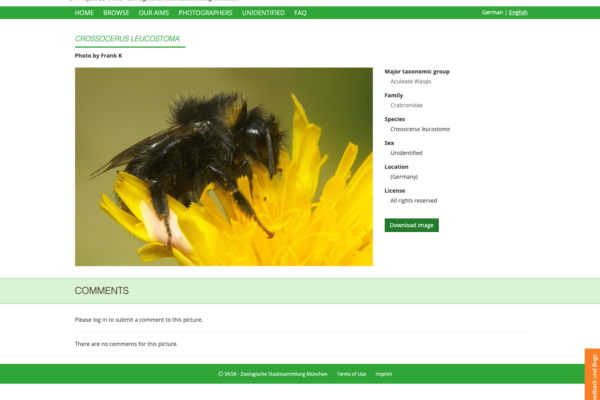Click the 'Major taxonomic group' label
This screenshot has height=400, width=600.
417,71
